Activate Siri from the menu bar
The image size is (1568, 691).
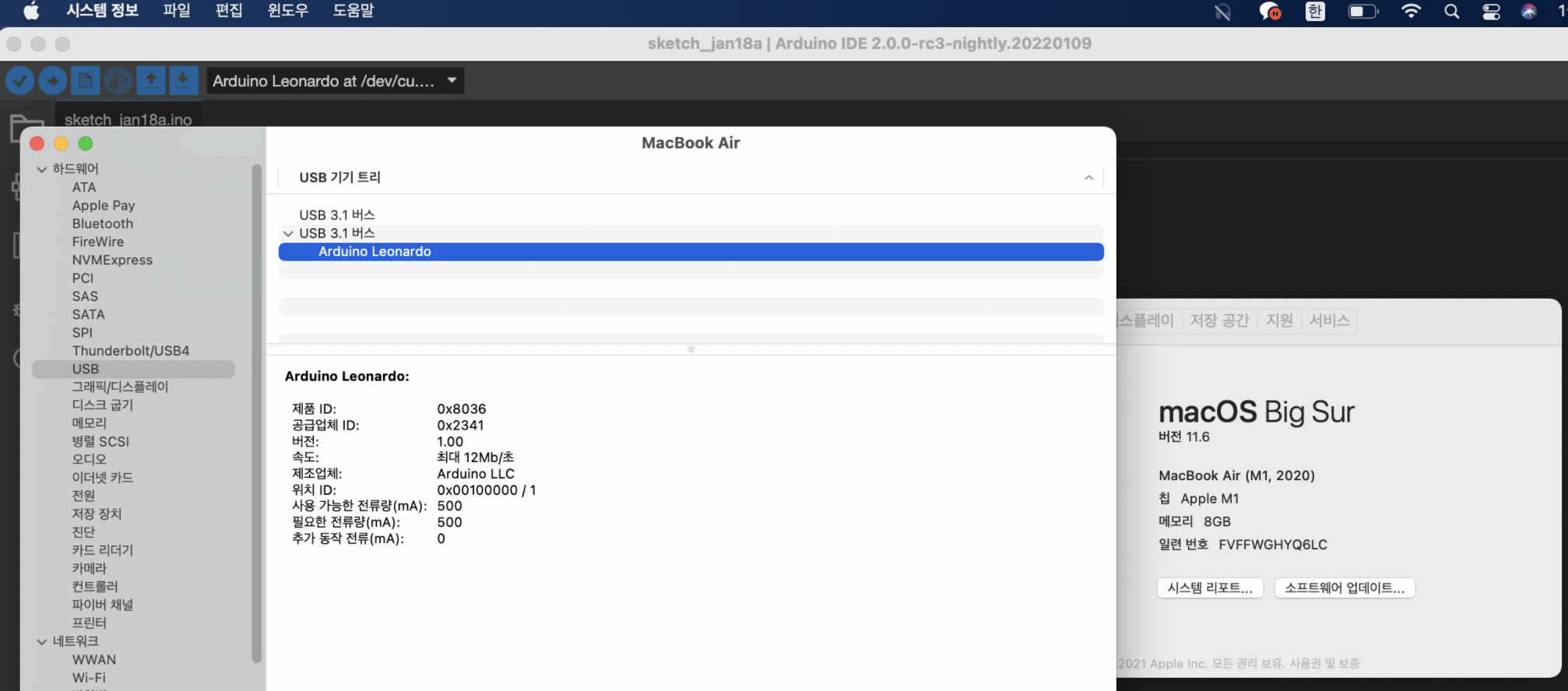[x=1529, y=11]
